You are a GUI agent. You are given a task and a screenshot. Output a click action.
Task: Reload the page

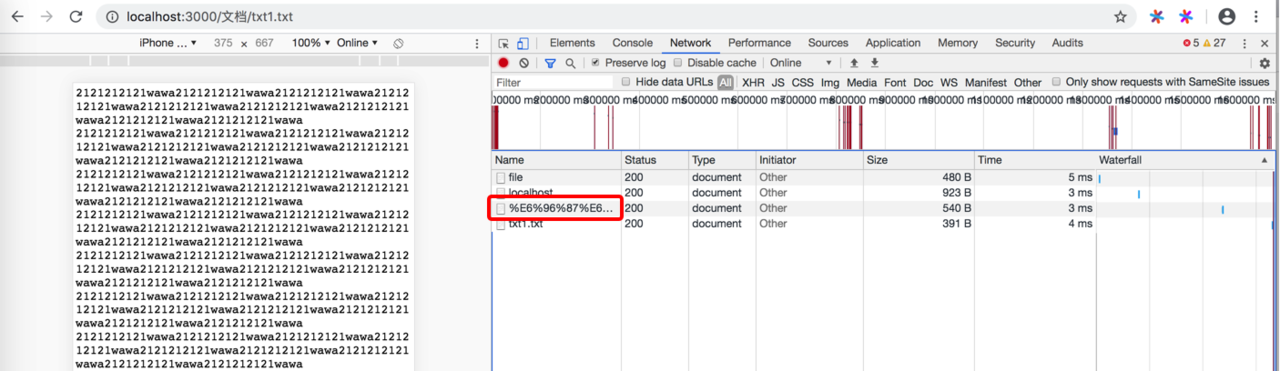[x=76, y=17]
